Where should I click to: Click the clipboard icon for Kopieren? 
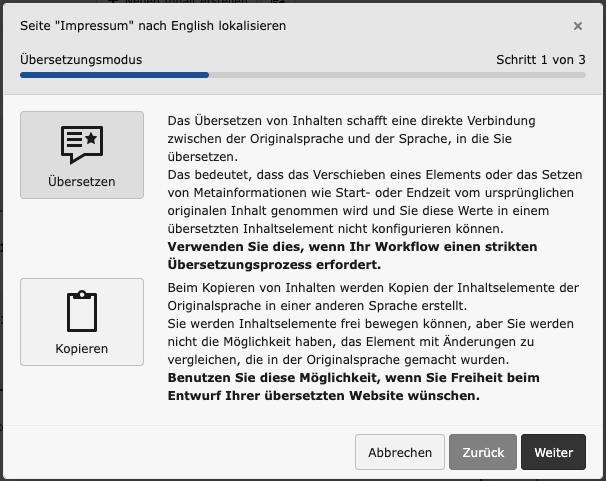pyautogui.click(x=82, y=311)
